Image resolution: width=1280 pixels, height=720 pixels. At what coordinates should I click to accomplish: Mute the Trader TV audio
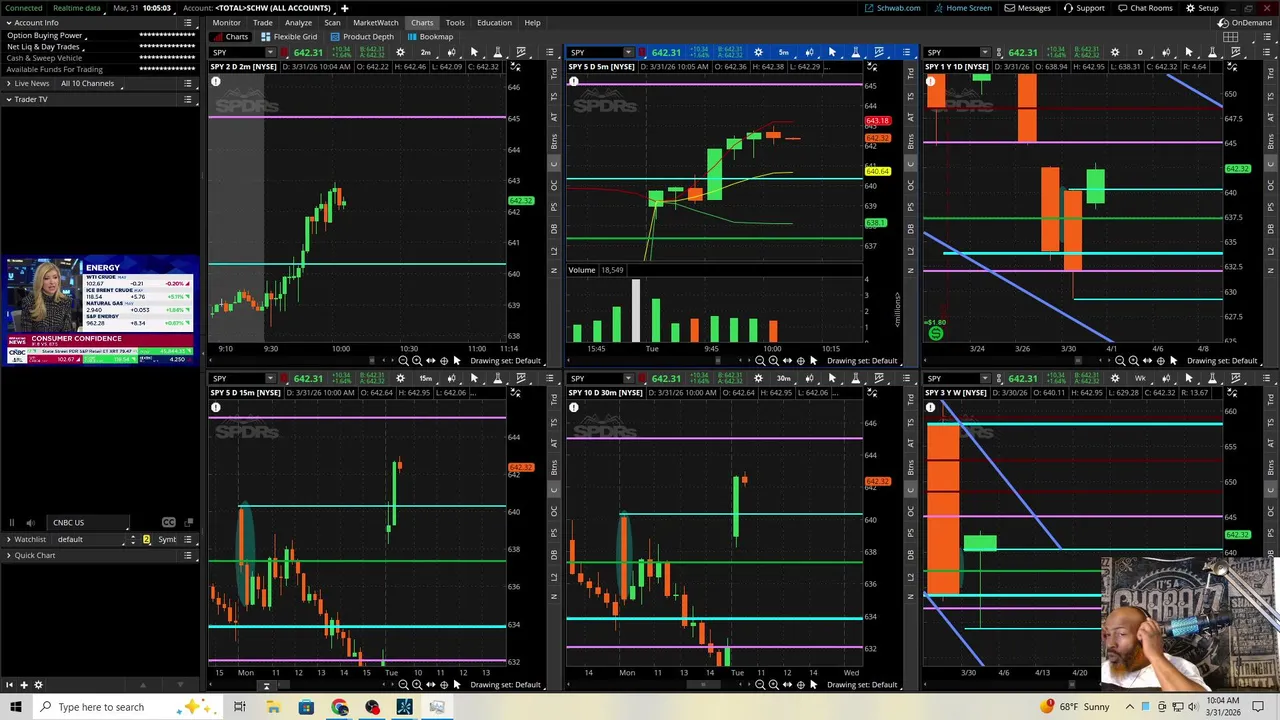[30, 522]
